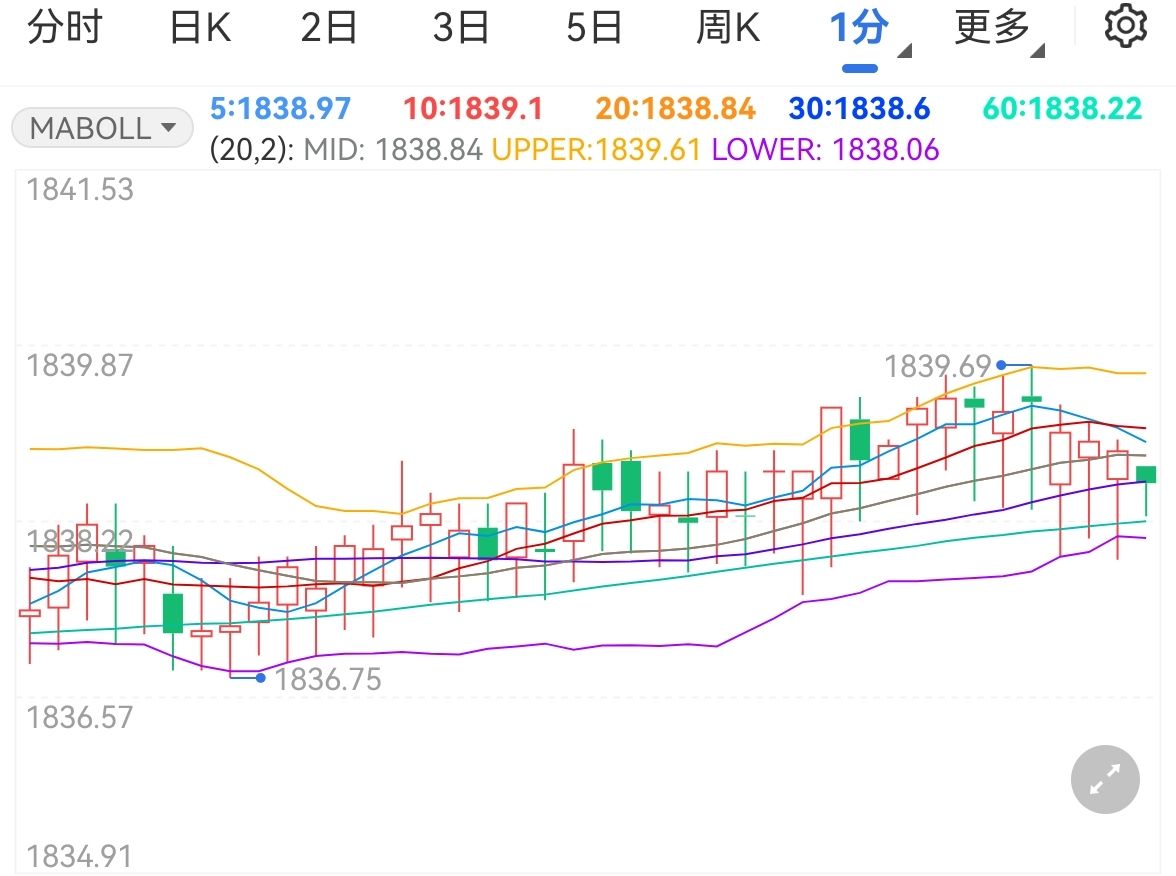Open the 1分 interval dropdown
Image resolution: width=1176 pixels, height=876 pixels.
(868, 32)
